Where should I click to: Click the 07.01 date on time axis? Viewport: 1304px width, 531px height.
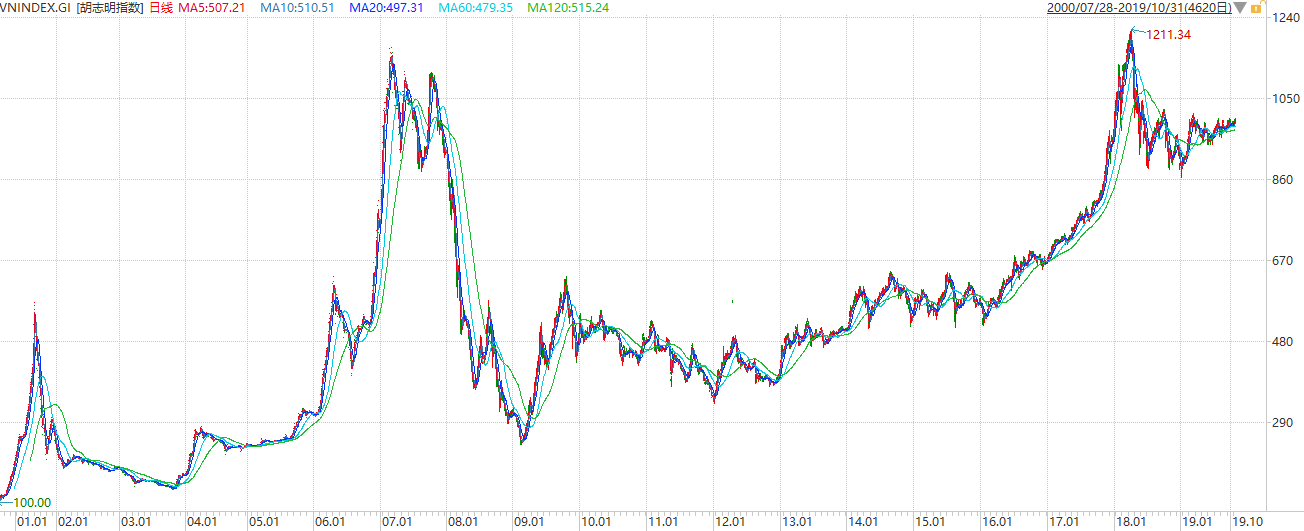398,522
